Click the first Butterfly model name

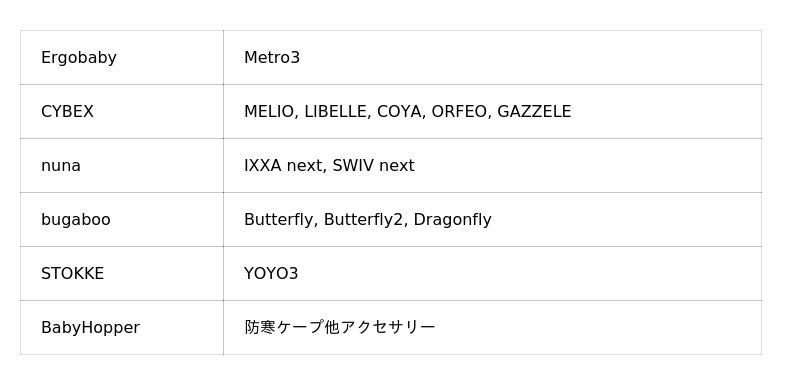coord(280,220)
